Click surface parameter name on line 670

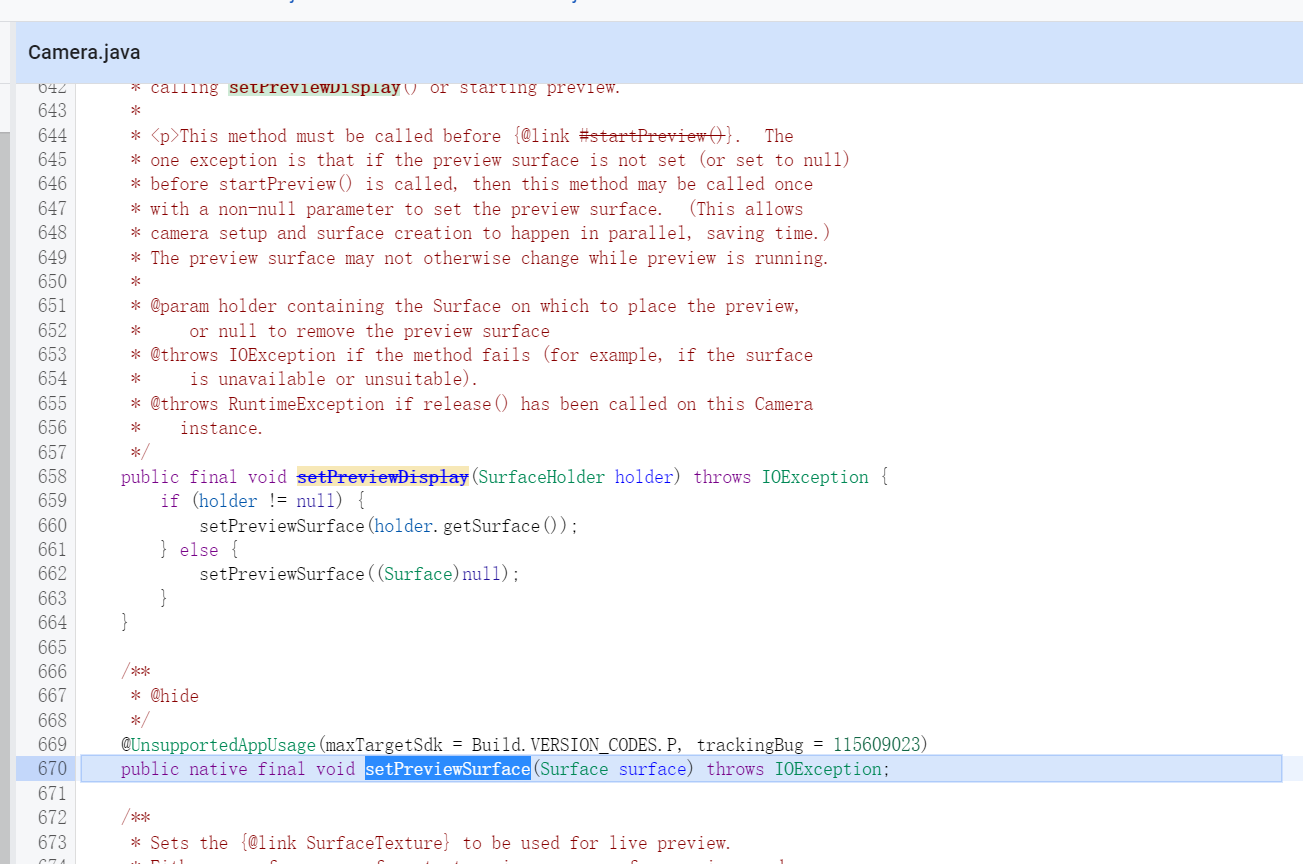pos(652,769)
